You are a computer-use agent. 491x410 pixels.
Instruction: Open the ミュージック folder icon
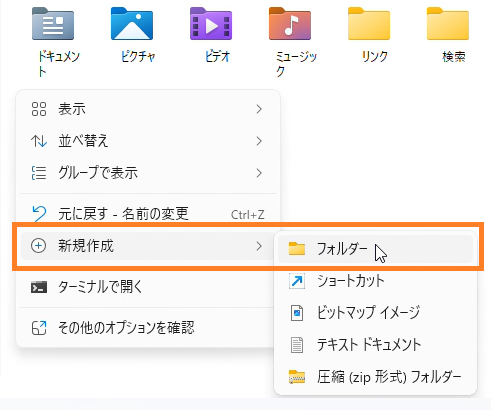click(290, 24)
